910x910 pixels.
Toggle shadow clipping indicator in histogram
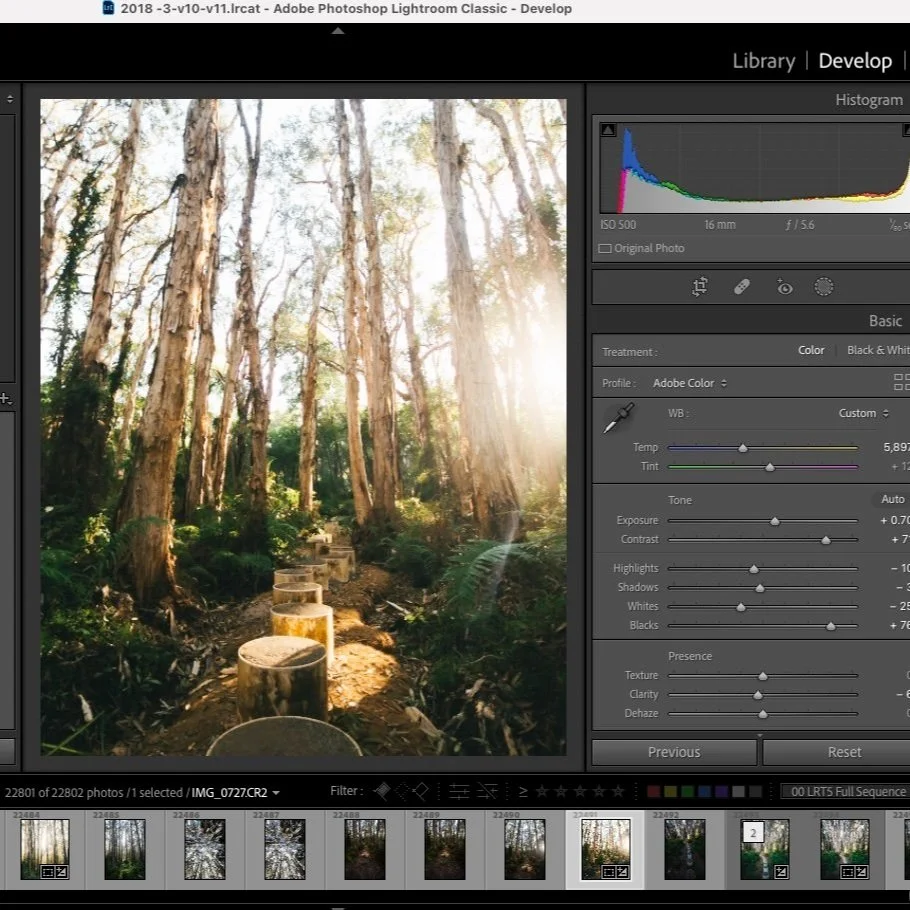pos(608,130)
